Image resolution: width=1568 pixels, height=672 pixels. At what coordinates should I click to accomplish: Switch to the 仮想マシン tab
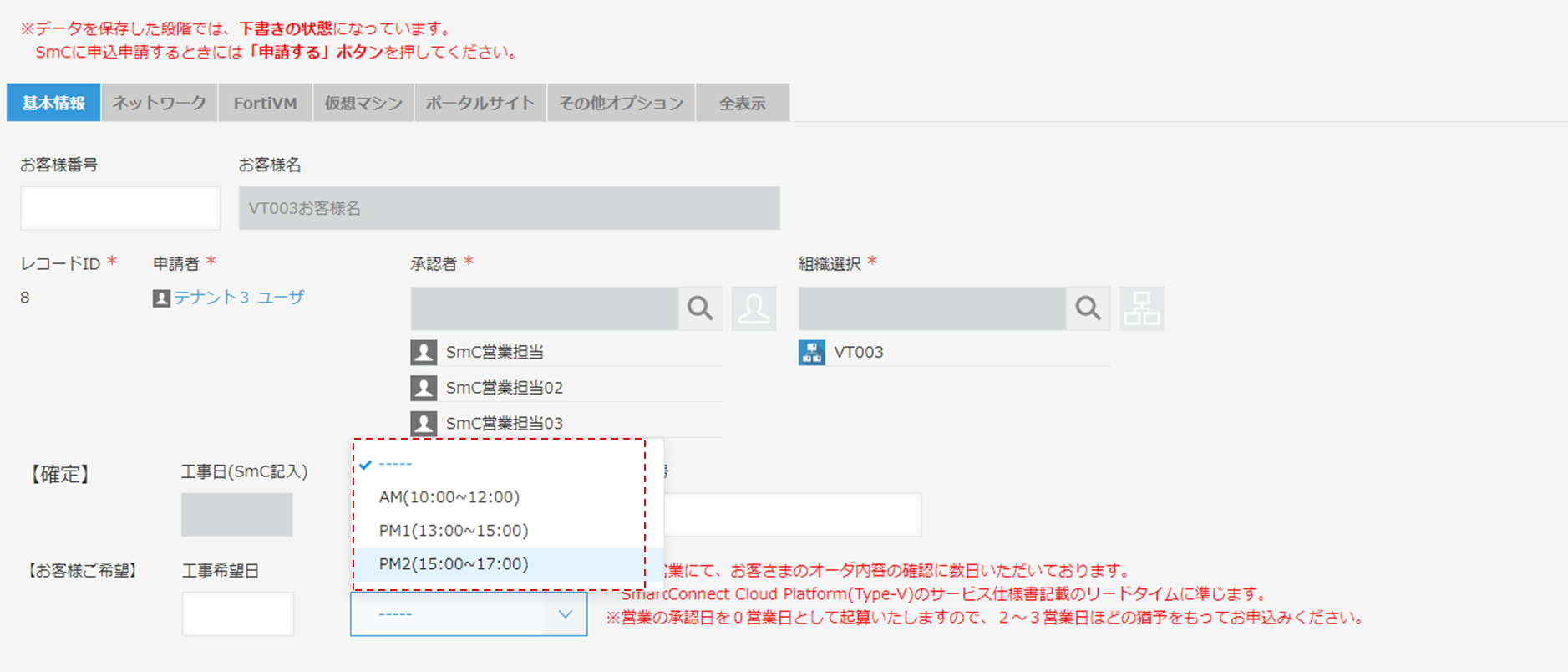tap(363, 103)
